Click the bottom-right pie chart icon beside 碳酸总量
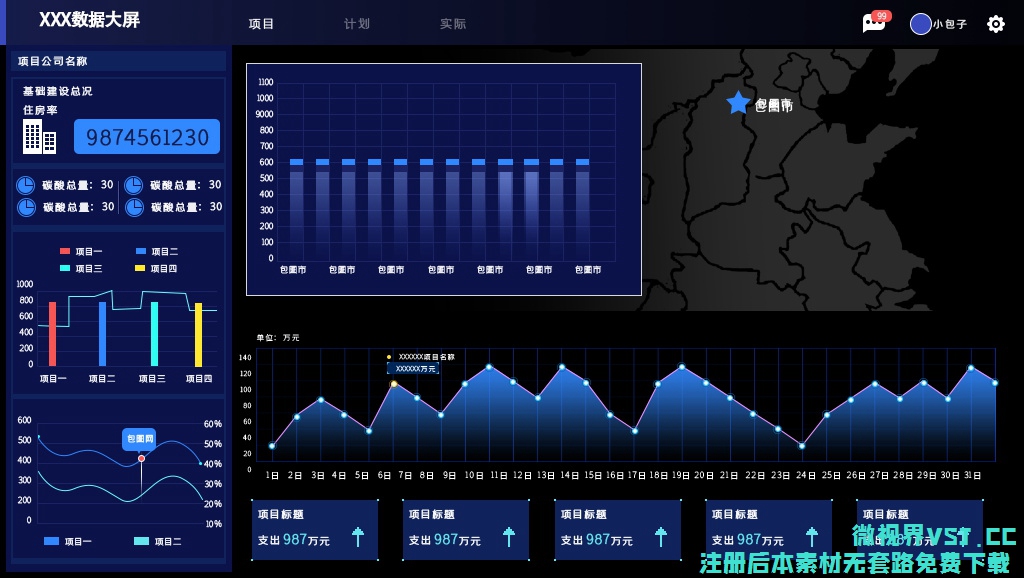Screen dimensions: 1024x578 [x=133, y=207]
